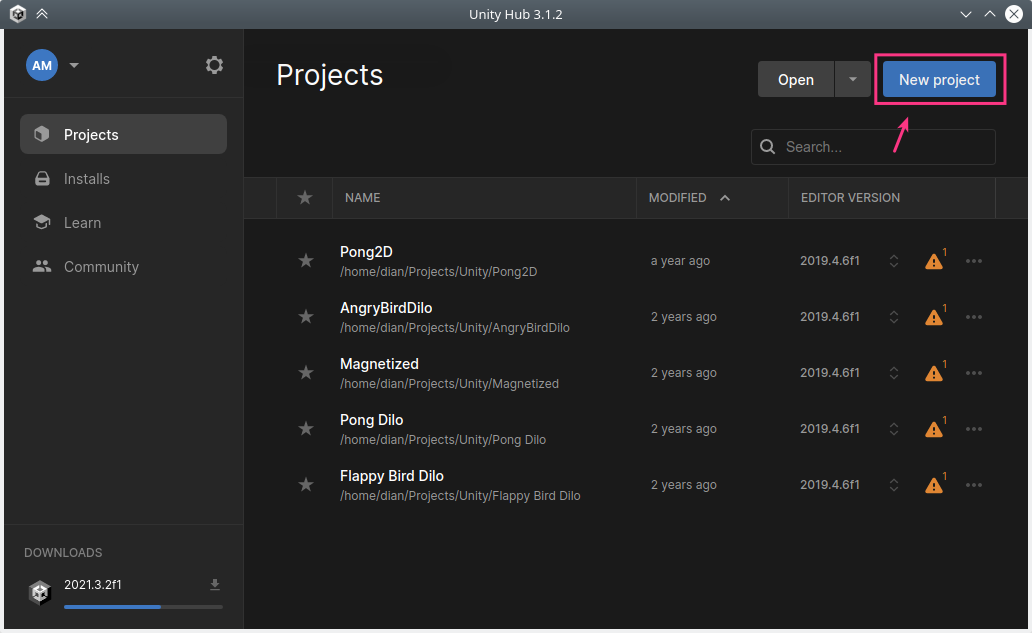Viewport: 1032px width, 633px height.
Task: Click the download icon beside 2021.3.2f1
Action: click(x=215, y=585)
